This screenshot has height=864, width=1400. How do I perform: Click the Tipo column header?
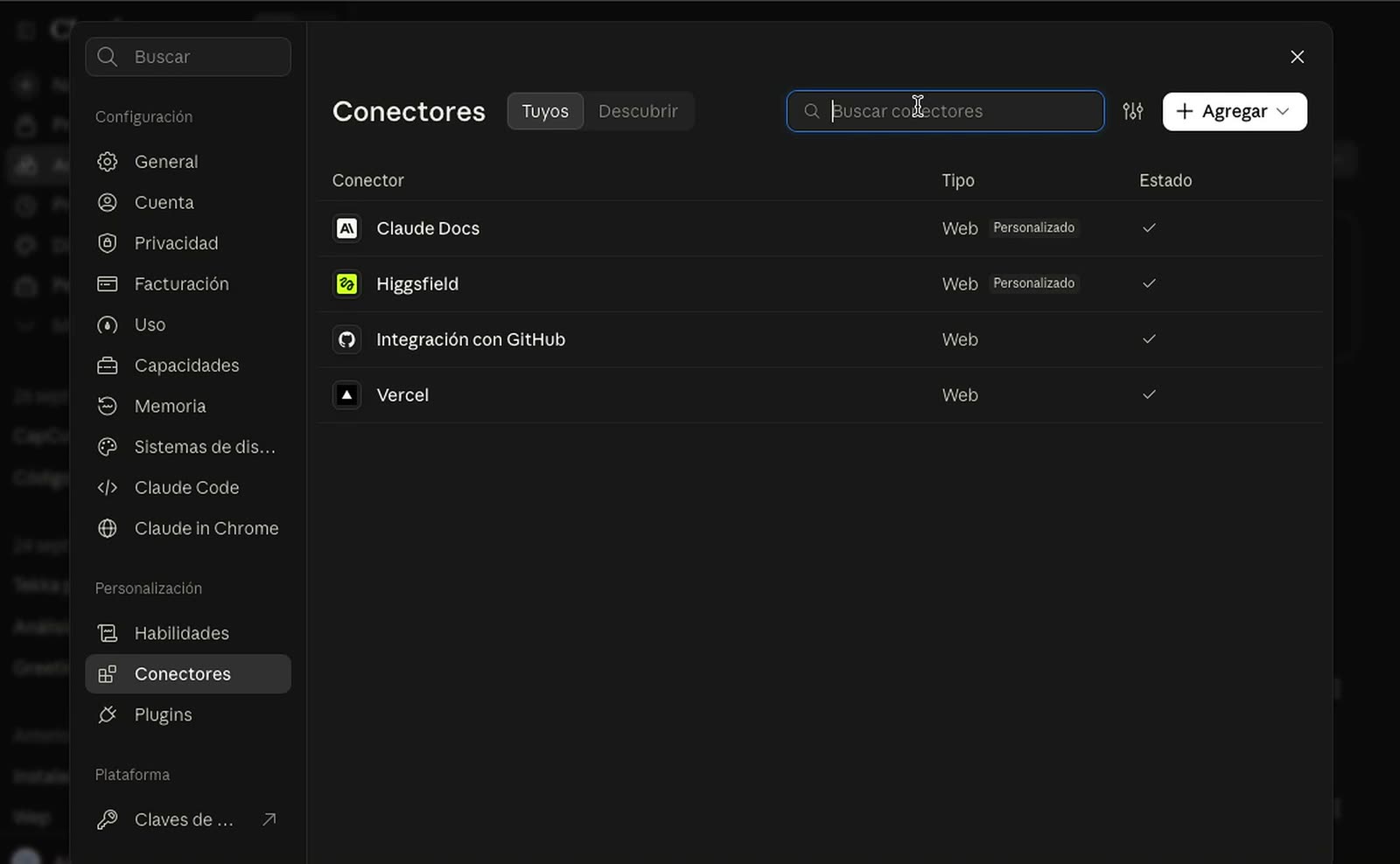click(958, 180)
